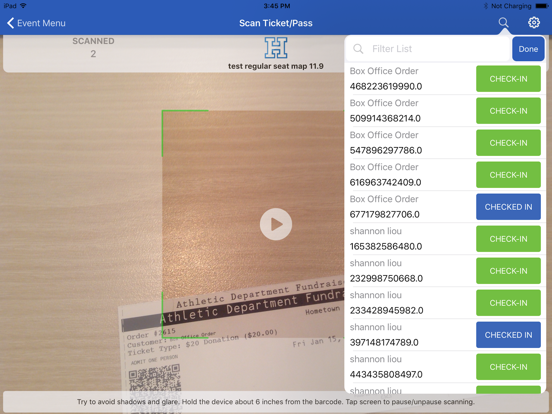Click the magnifier icon in the filter field
Image resolution: width=552 pixels, height=414 pixels.
358,49
